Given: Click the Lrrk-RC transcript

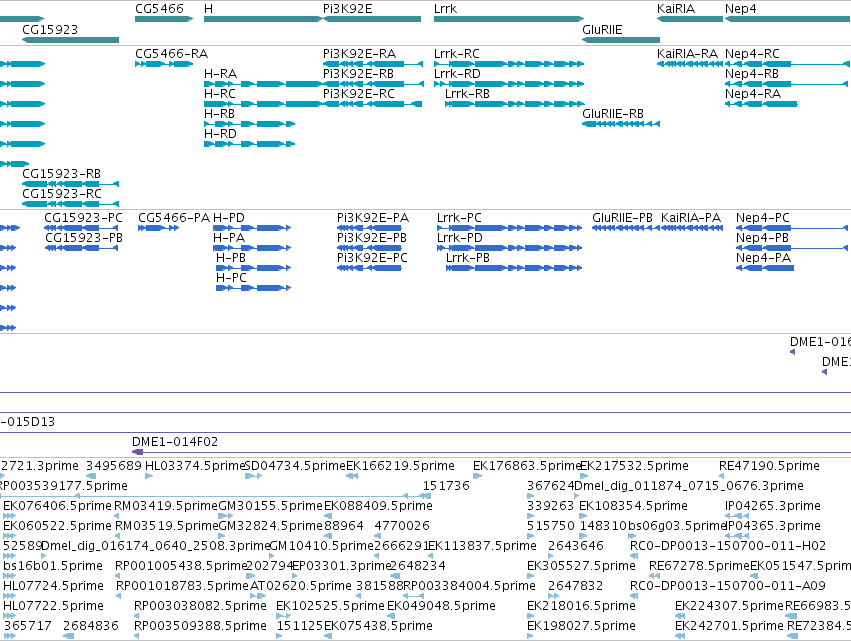Looking at the screenshot, I should point(509,64).
